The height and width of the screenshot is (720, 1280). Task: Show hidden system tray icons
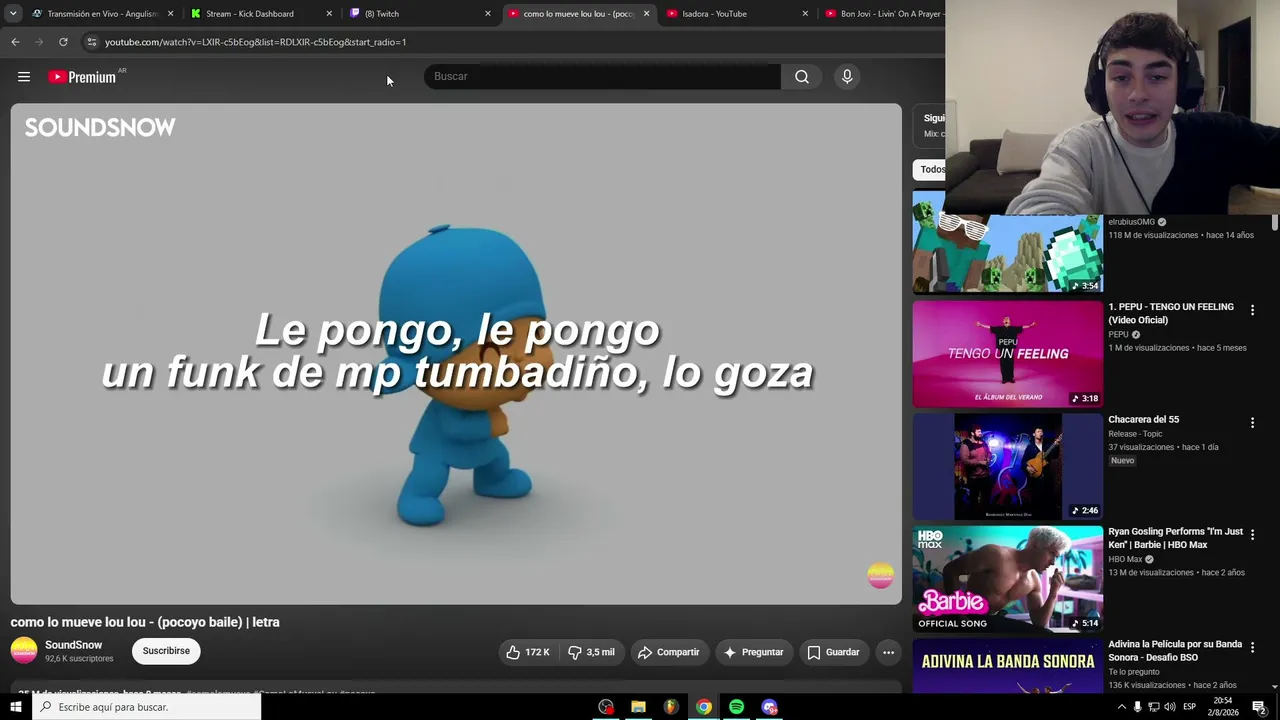coord(1121,707)
